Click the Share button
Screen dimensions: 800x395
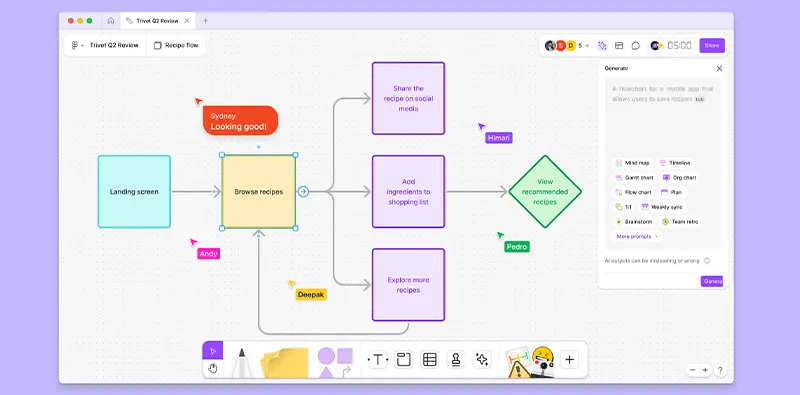pos(712,45)
